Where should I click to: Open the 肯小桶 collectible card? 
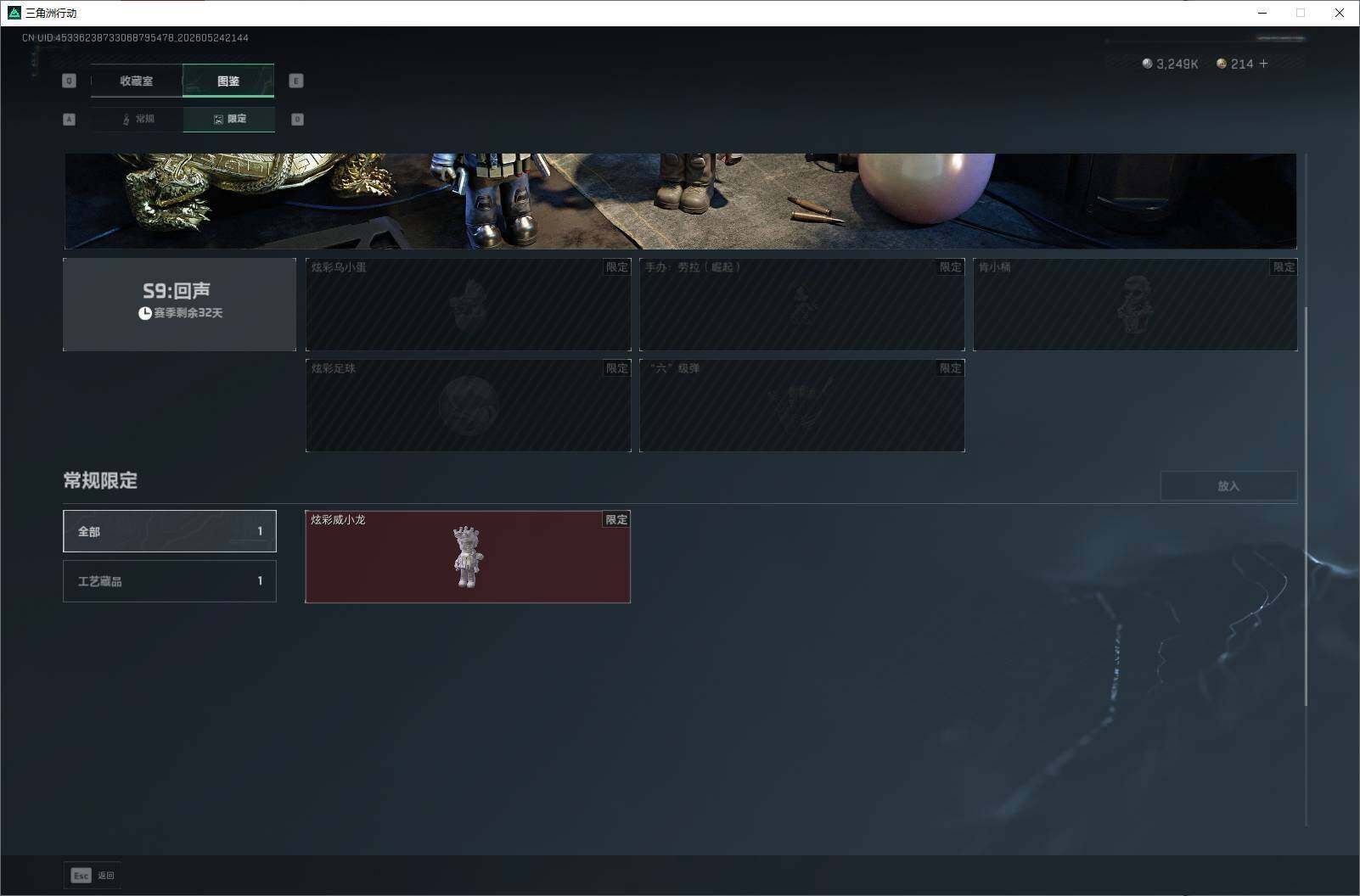pos(1135,305)
